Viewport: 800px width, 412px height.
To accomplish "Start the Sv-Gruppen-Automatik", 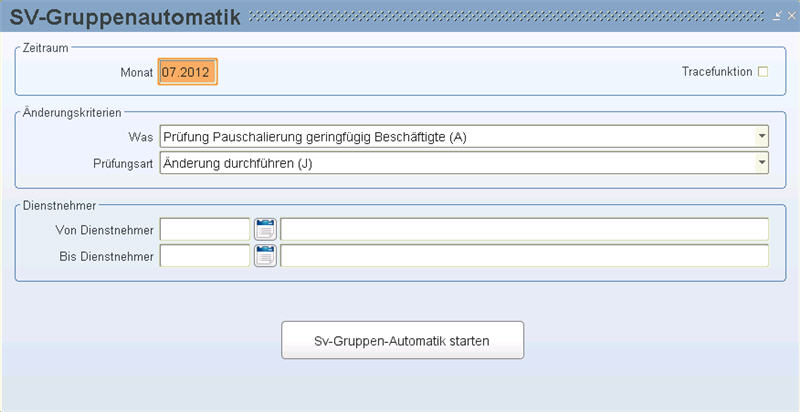I will (x=403, y=340).
